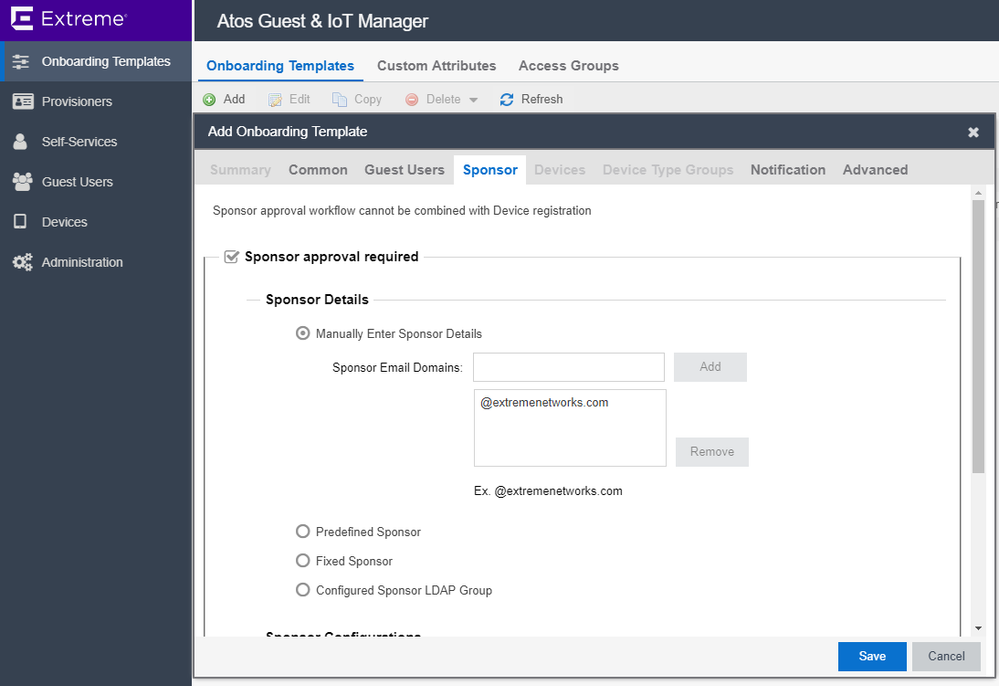Click the Provisioners card icon in sidebar
999x686 pixels.
(x=22, y=101)
